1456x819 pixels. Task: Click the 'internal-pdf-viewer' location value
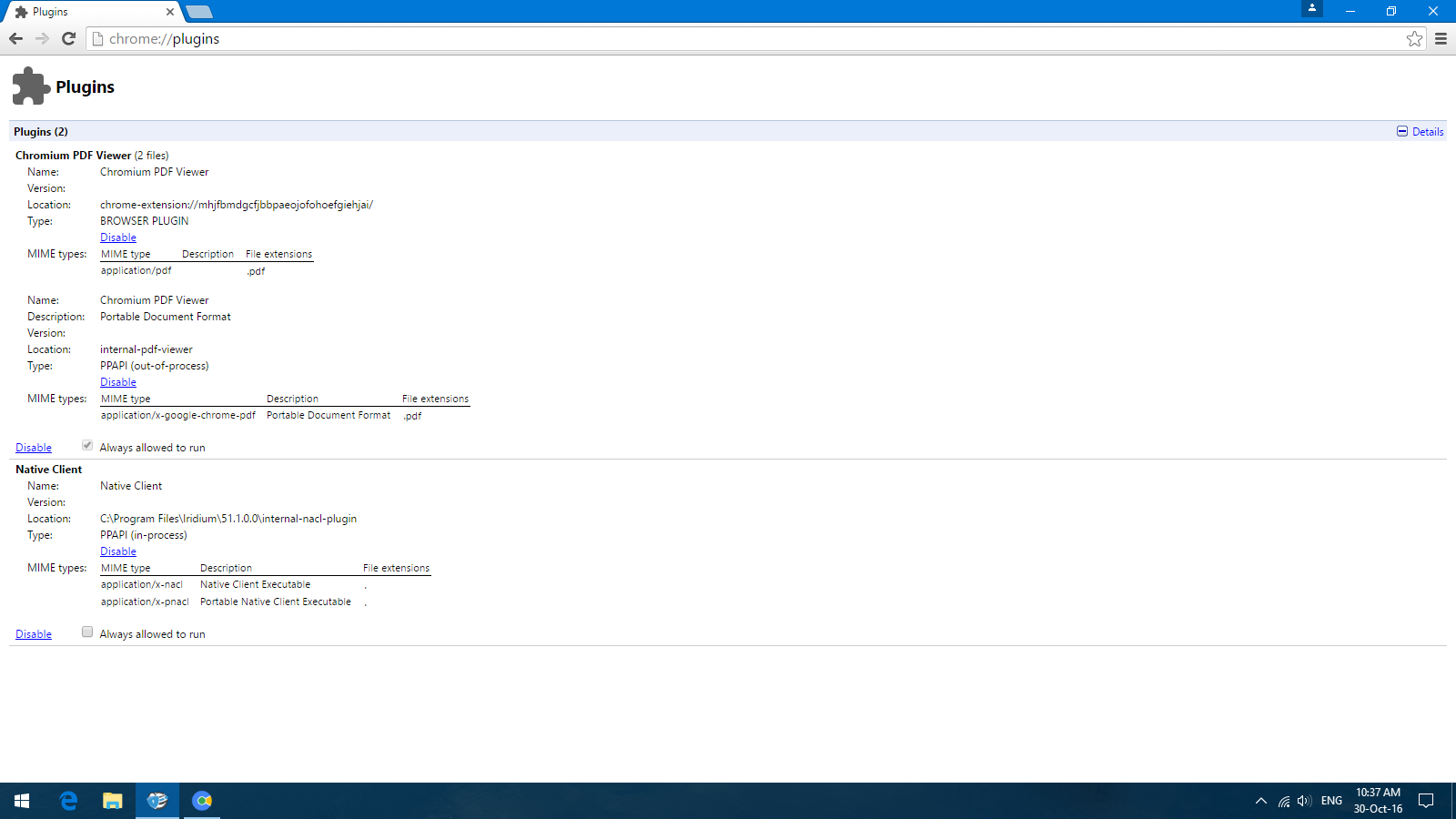147,349
